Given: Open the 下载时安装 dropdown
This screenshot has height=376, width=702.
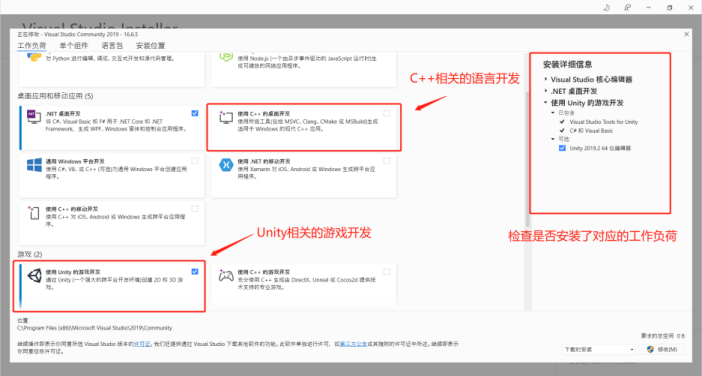Looking at the screenshot, I should (x=599, y=349).
